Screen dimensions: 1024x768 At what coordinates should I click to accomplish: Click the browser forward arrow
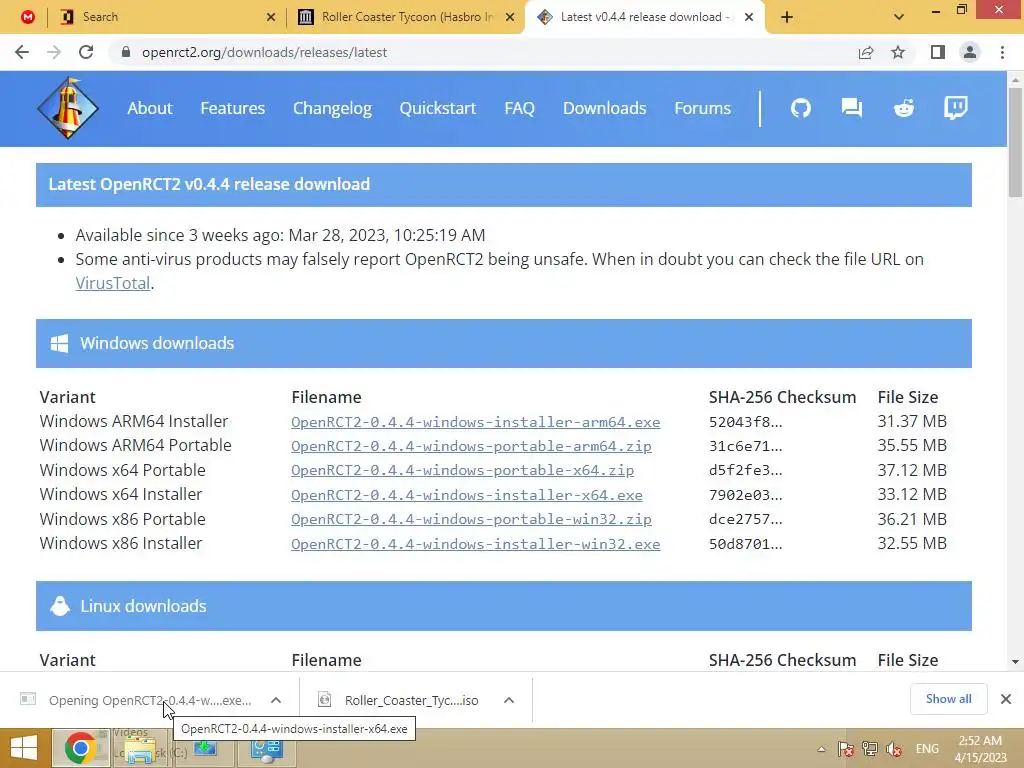54,52
